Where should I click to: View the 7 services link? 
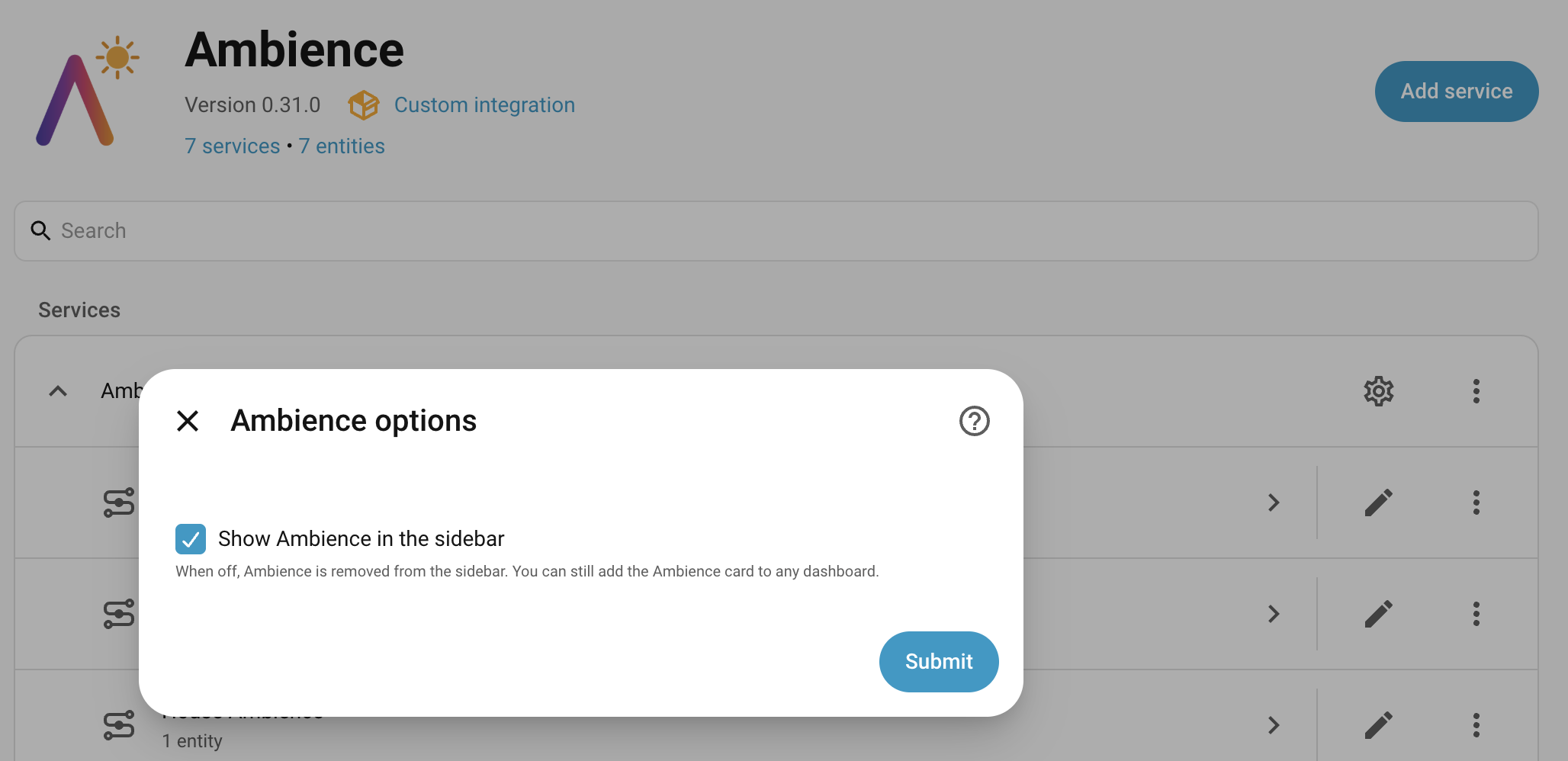tap(233, 146)
